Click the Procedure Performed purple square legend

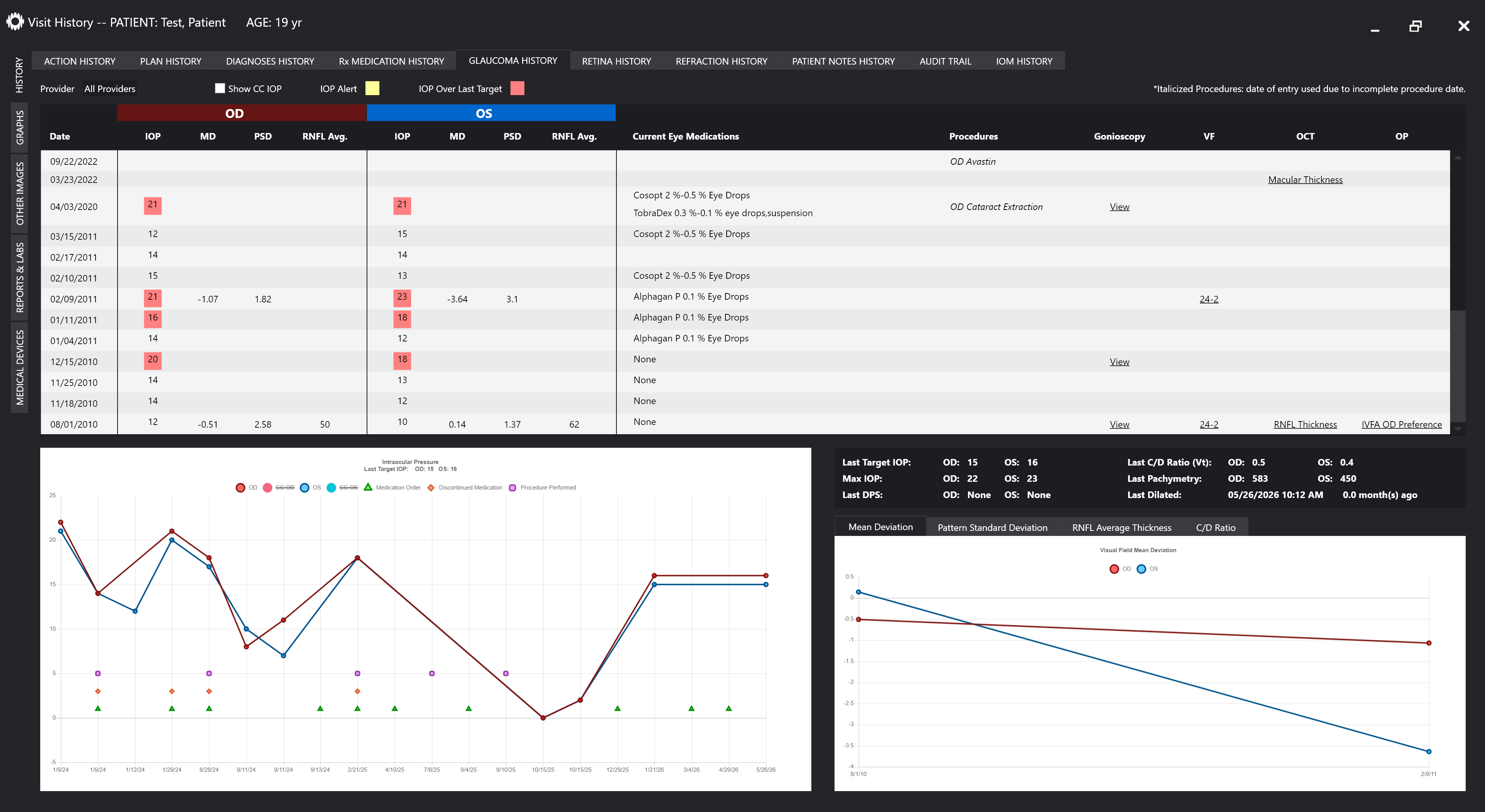[x=512, y=488]
